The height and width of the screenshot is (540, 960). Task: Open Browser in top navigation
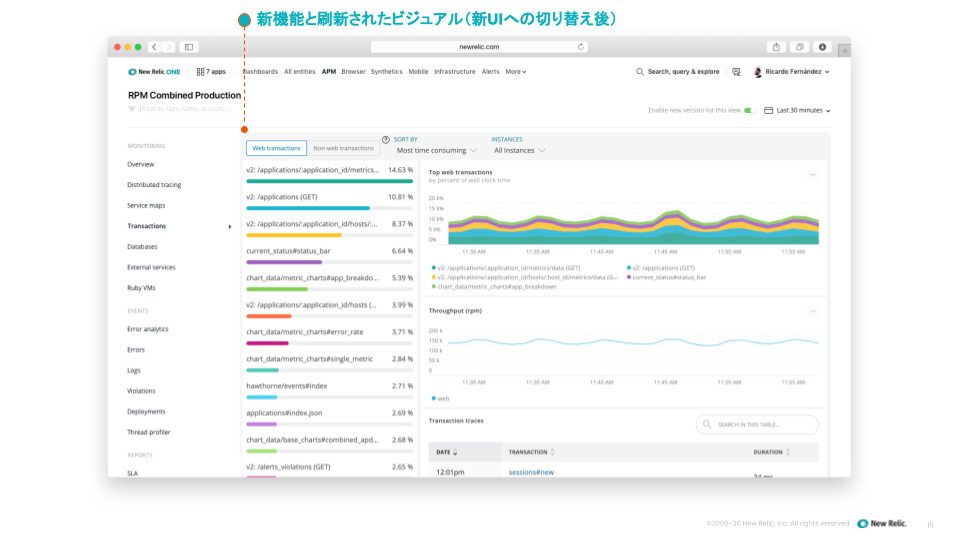point(353,72)
